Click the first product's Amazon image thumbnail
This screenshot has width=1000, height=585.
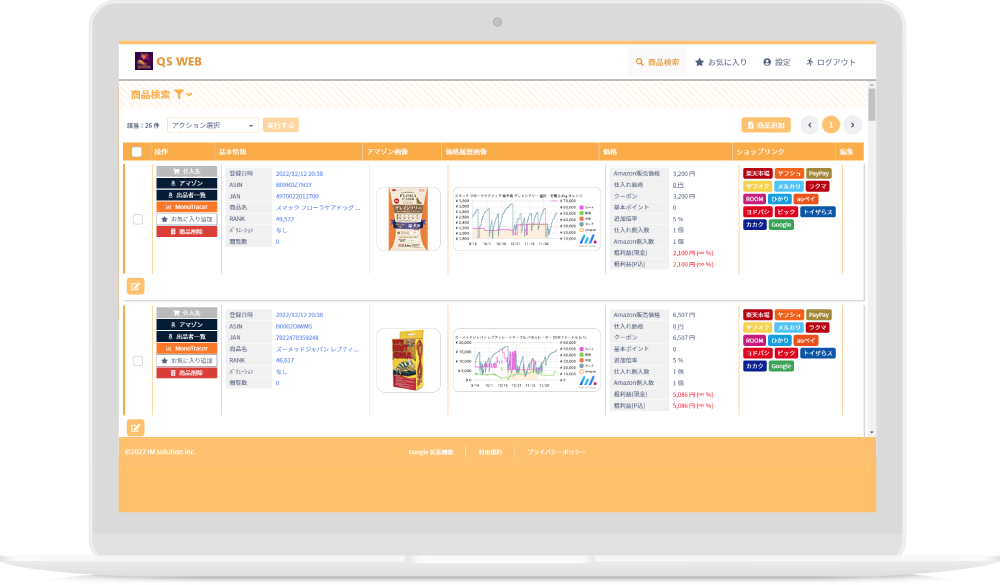(408, 218)
